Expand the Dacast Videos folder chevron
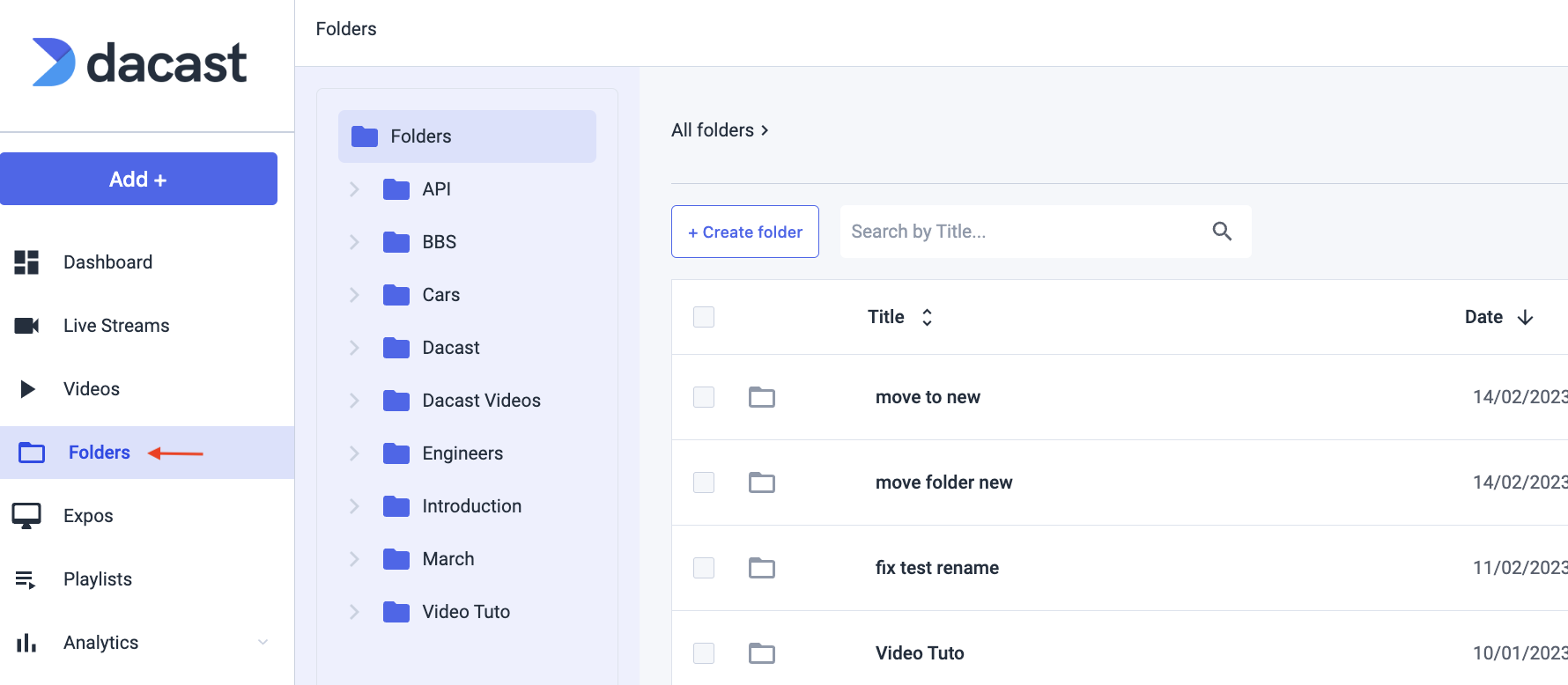This screenshot has height=685, width=1568. pyautogui.click(x=354, y=401)
